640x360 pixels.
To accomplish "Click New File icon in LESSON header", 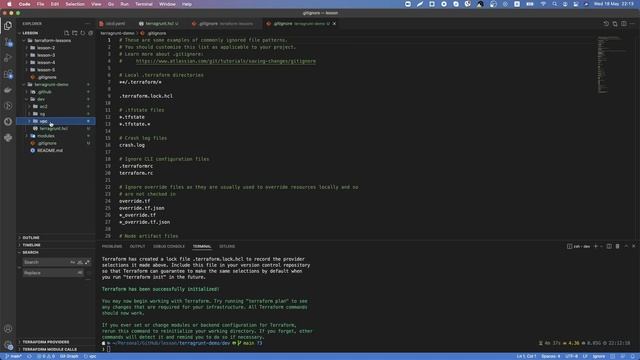I will (x=67, y=33).
